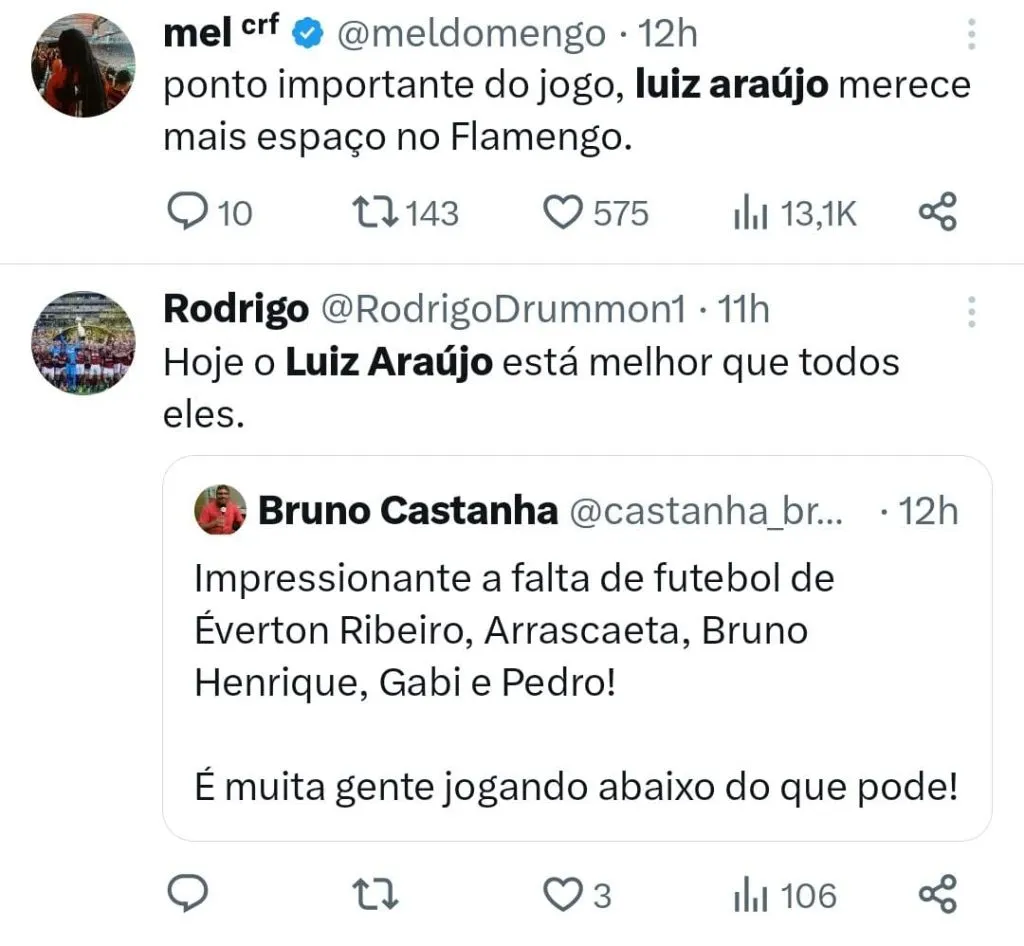Reply to Rodrigo's tweet
Screen dimensions: 1024x946
click(x=184, y=893)
